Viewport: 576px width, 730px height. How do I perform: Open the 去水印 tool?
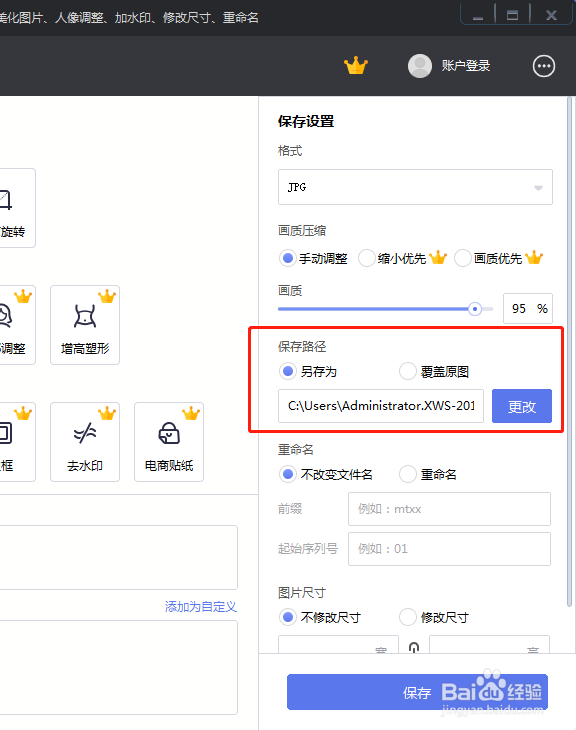coord(85,442)
